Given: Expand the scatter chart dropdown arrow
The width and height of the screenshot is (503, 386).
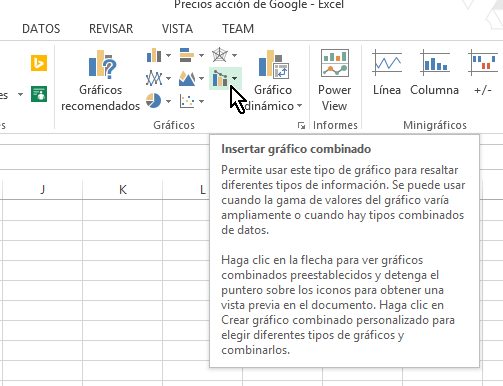Looking at the screenshot, I should click(x=201, y=101).
